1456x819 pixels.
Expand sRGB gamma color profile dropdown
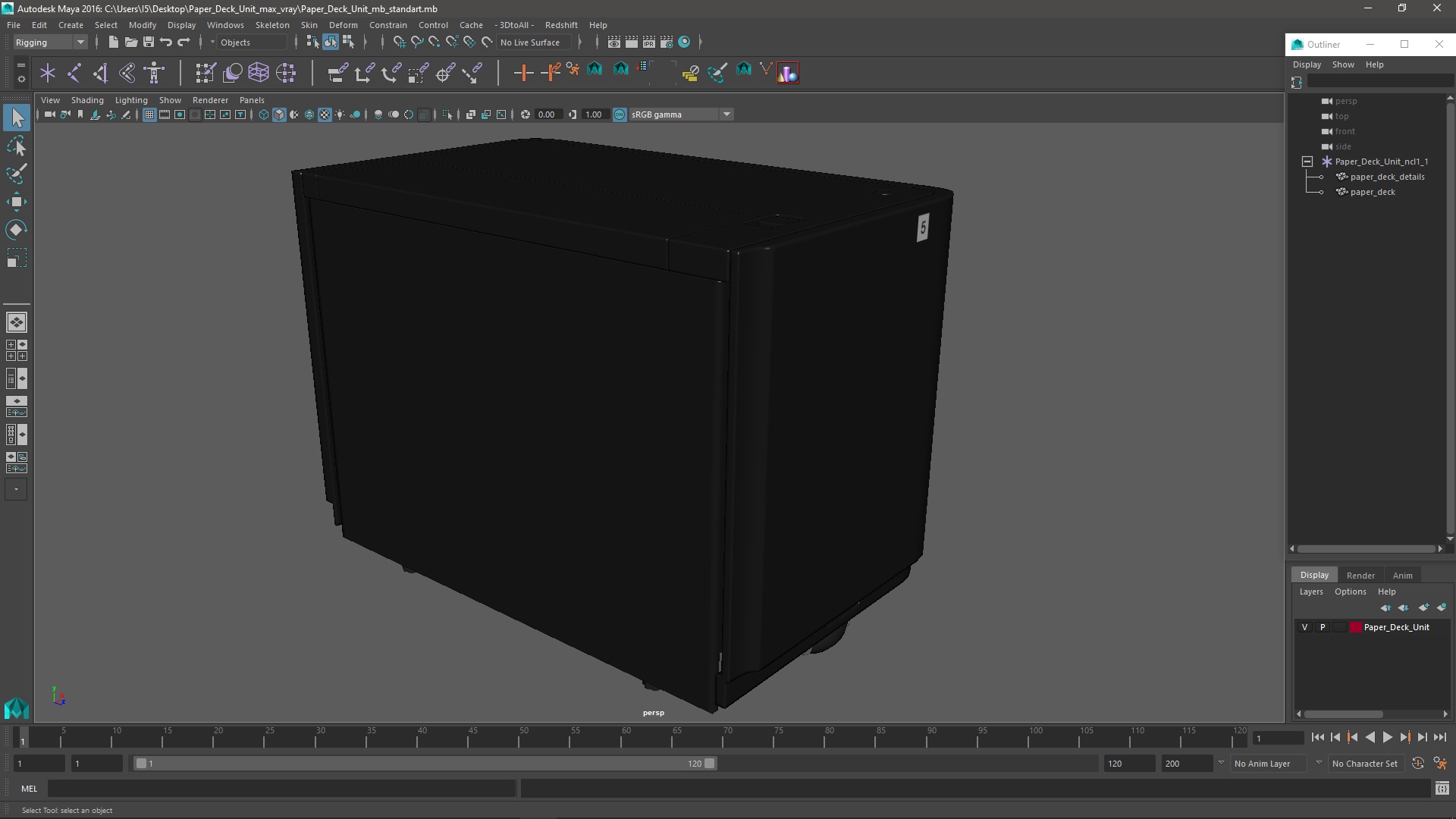coord(728,114)
